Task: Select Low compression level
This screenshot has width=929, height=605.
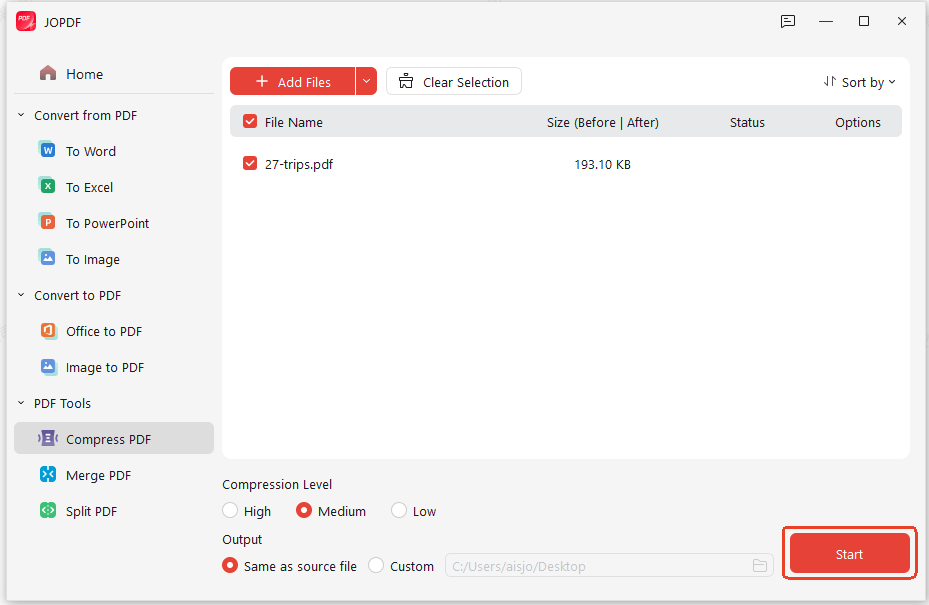Action: point(399,510)
